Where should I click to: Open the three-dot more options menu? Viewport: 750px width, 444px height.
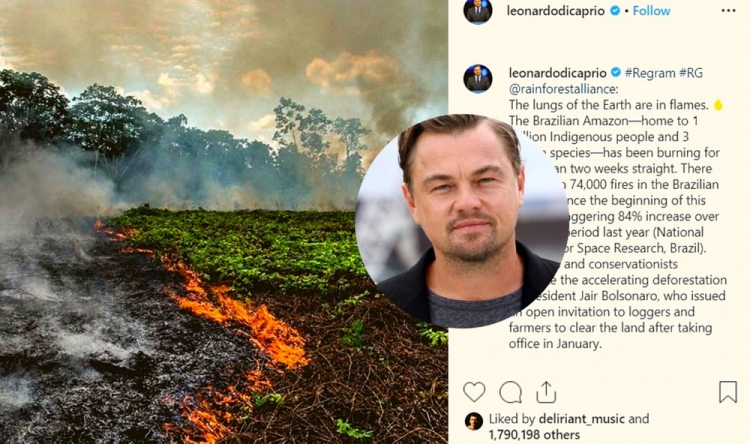tap(728, 11)
